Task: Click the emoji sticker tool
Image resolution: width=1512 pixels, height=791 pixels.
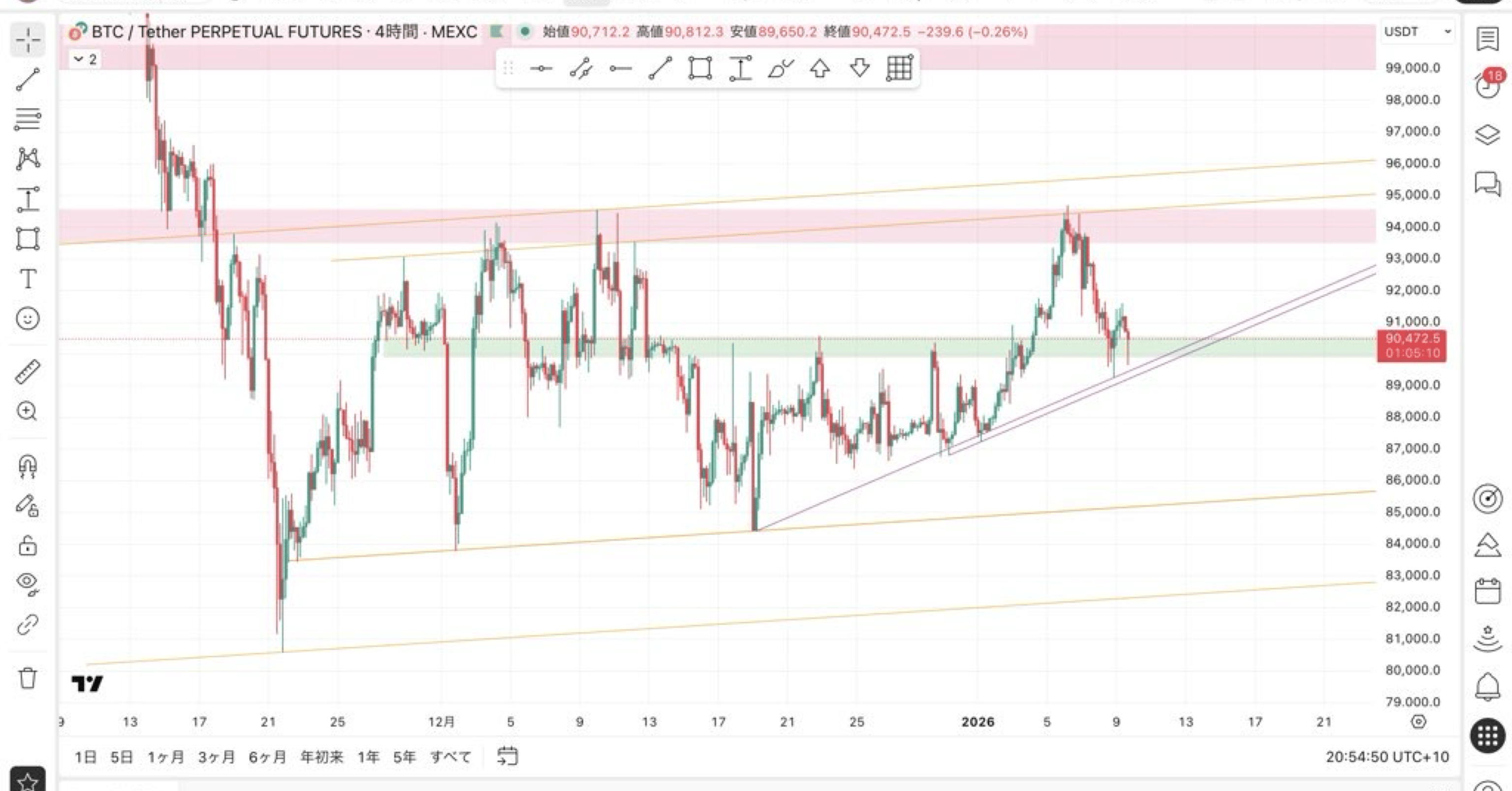Action: click(x=28, y=319)
